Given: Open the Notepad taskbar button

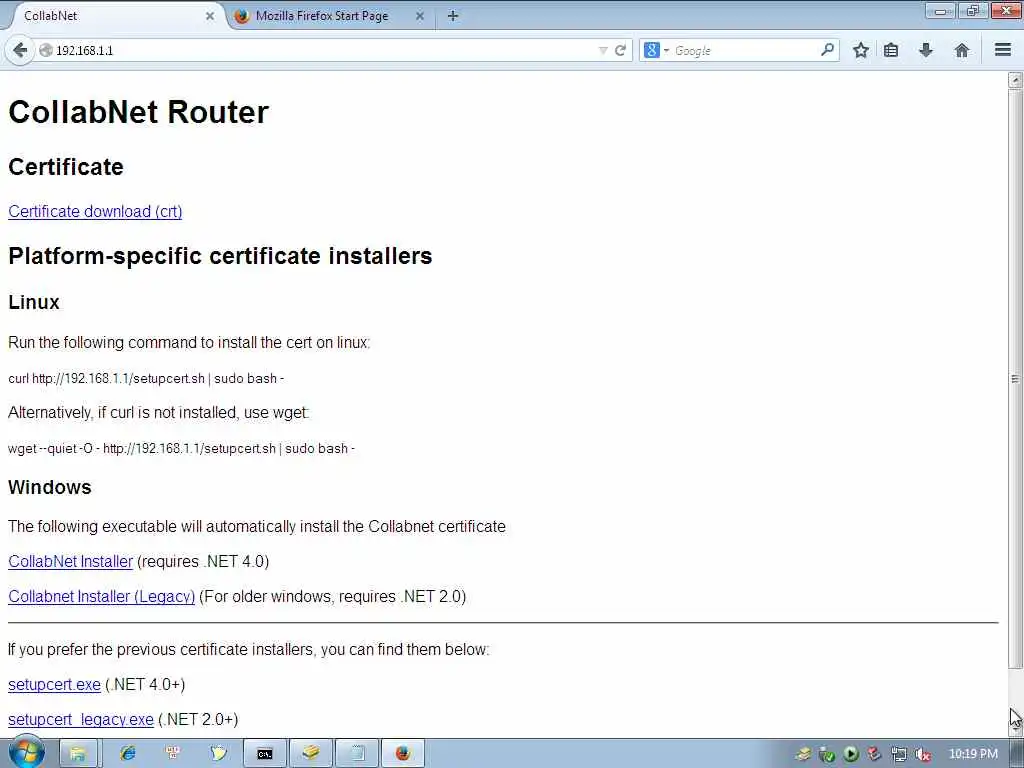Looking at the screenshot, I should click(357, 754).
